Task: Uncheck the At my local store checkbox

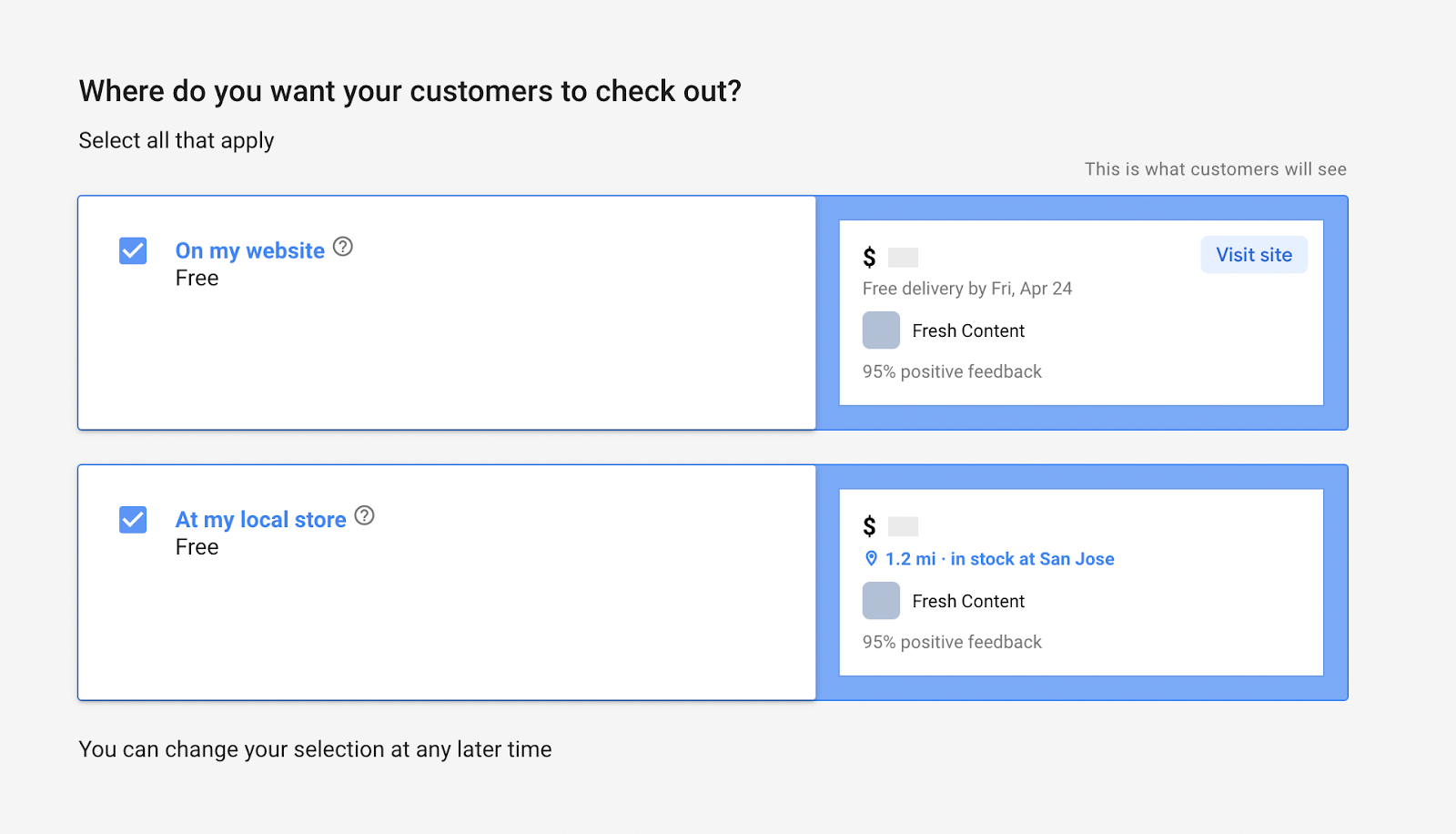Action: [133, 520]
